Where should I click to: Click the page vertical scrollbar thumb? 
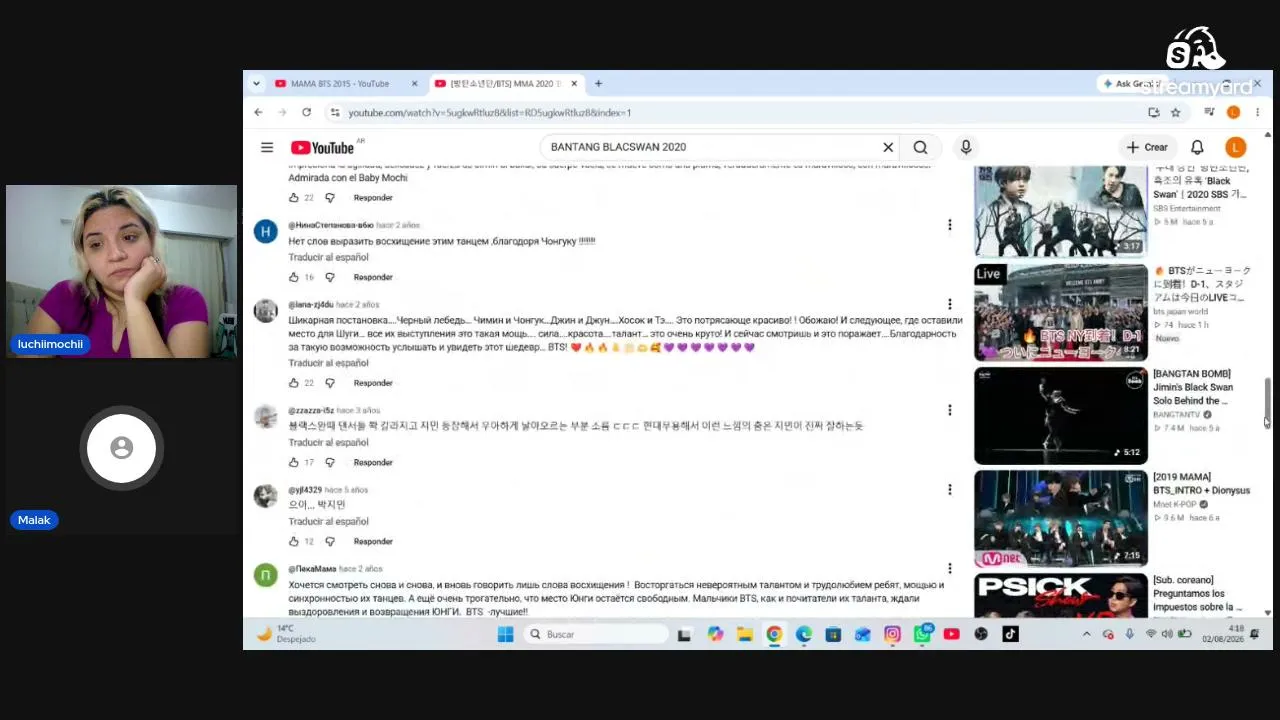(1267, 402)
